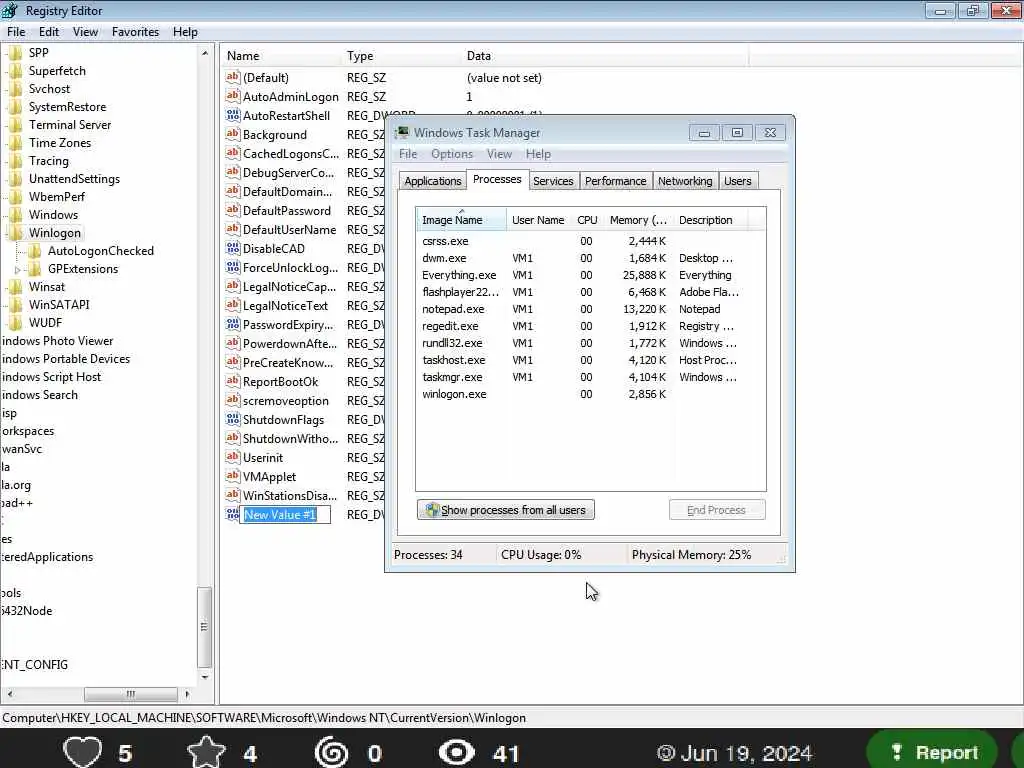Switch to the Users tab
The image size is (1024, 768).
[x=738, y=181]
